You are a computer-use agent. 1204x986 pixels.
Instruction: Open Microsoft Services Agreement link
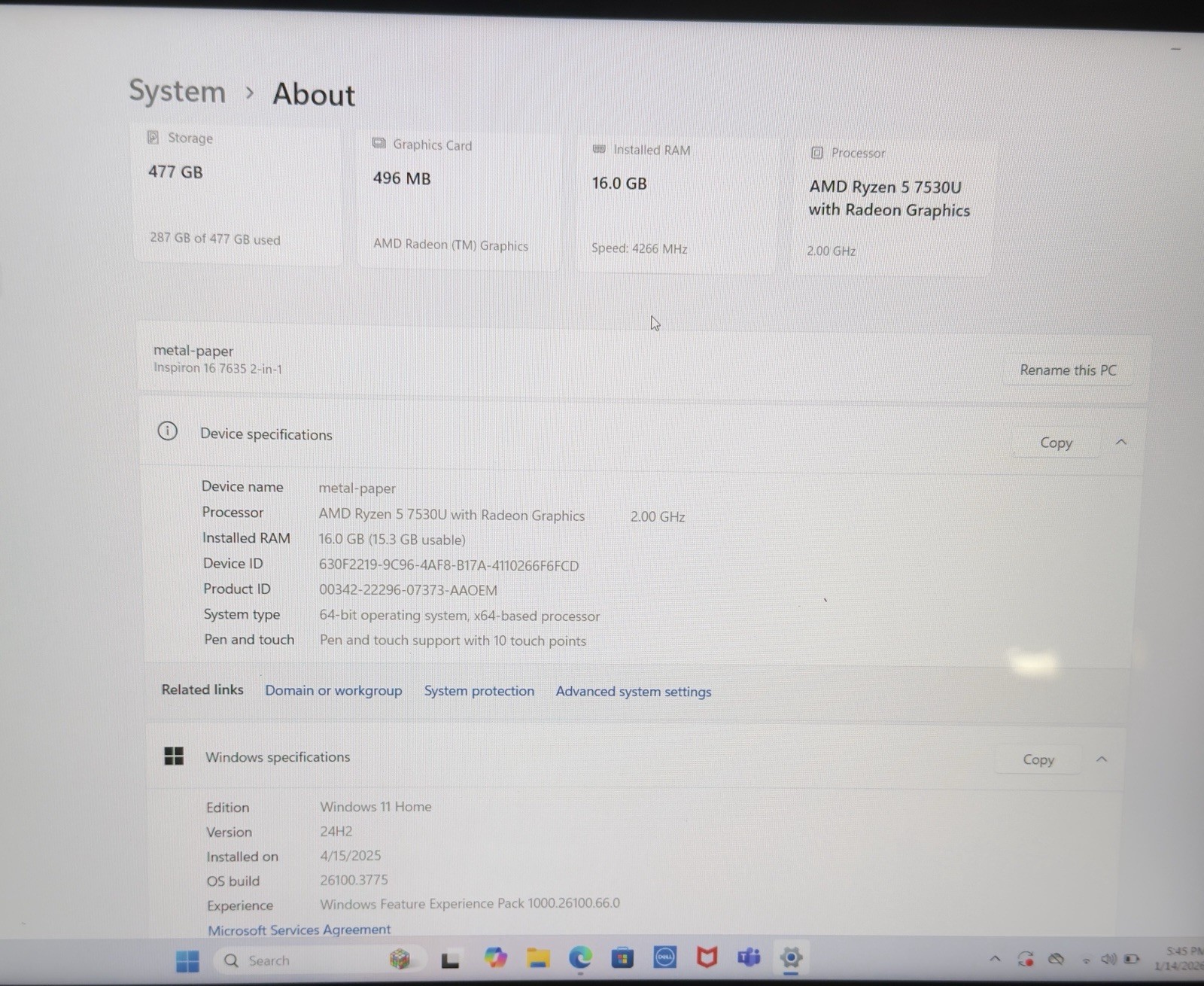click(299, 930)
